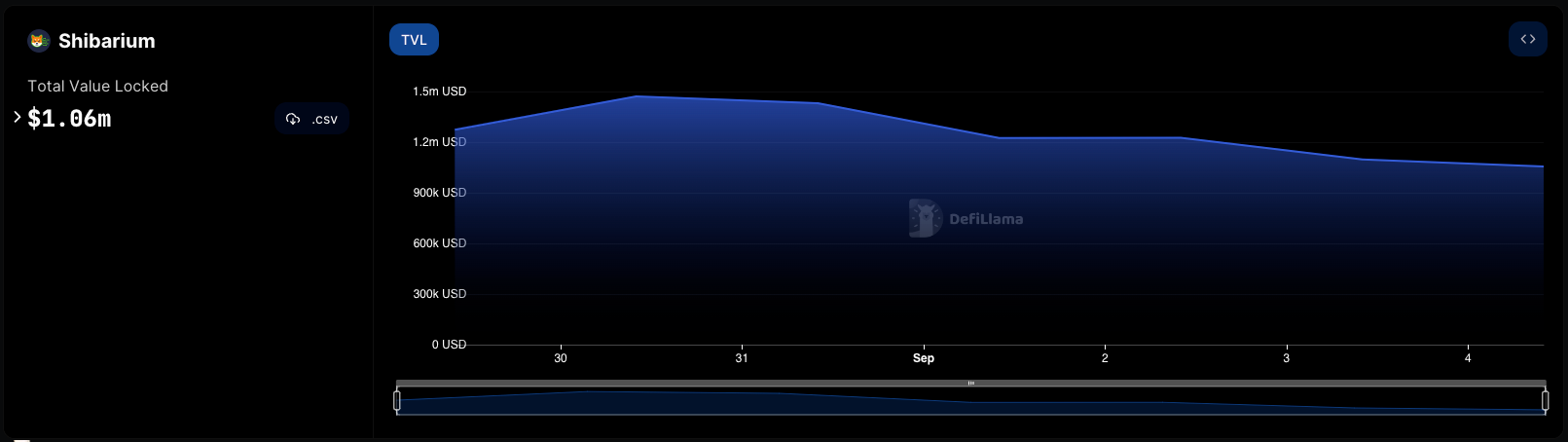The height and width of the screenshot is (442, 1568).
Task: Download the .csv data file
Action: [311, 119]
